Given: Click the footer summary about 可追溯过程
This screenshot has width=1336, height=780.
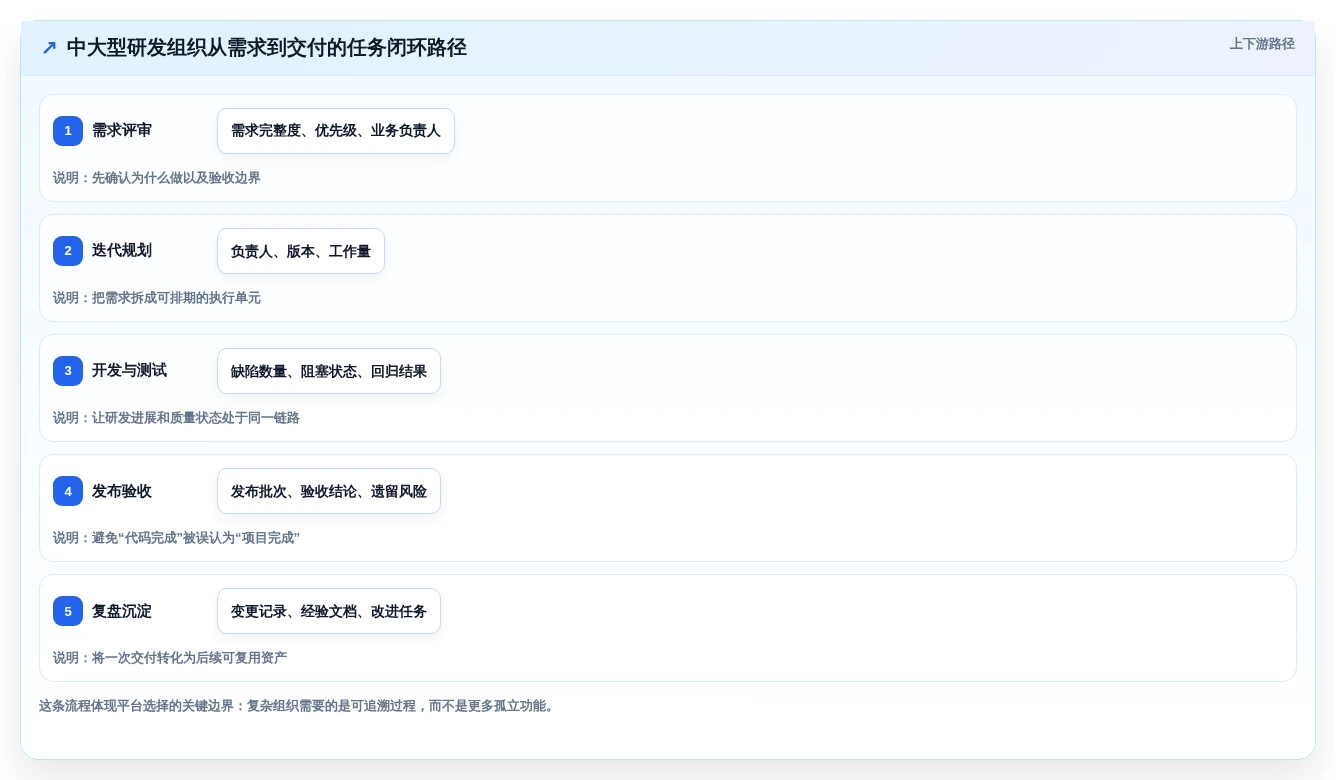Looking at the screenshot, I should 298,706.
